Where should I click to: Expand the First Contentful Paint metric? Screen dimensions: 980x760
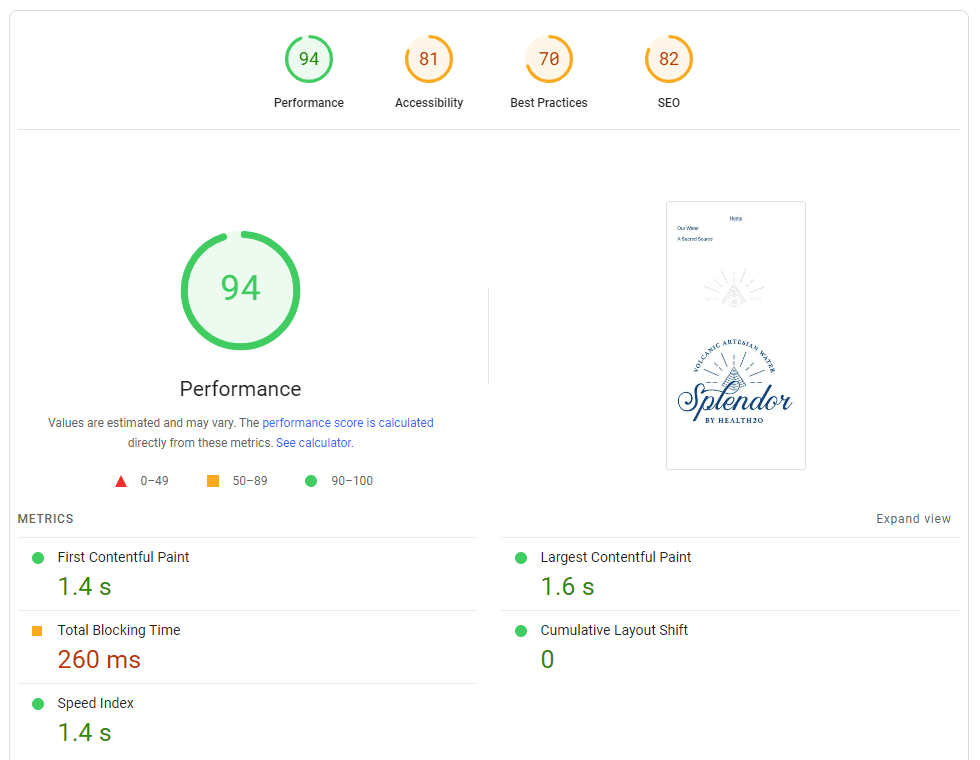pos(123,557)
